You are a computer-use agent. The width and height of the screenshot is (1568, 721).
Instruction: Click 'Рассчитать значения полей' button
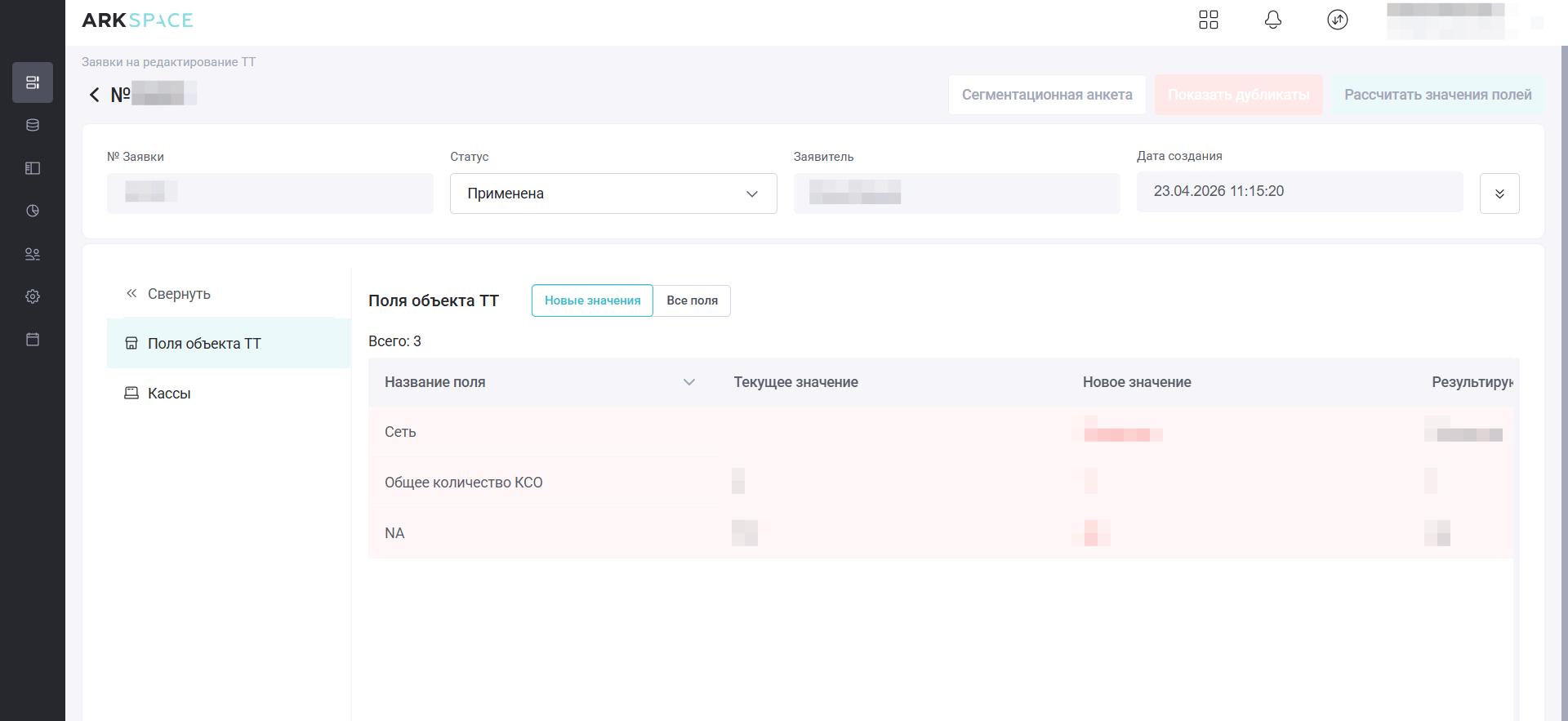[x=1437, y=95]
